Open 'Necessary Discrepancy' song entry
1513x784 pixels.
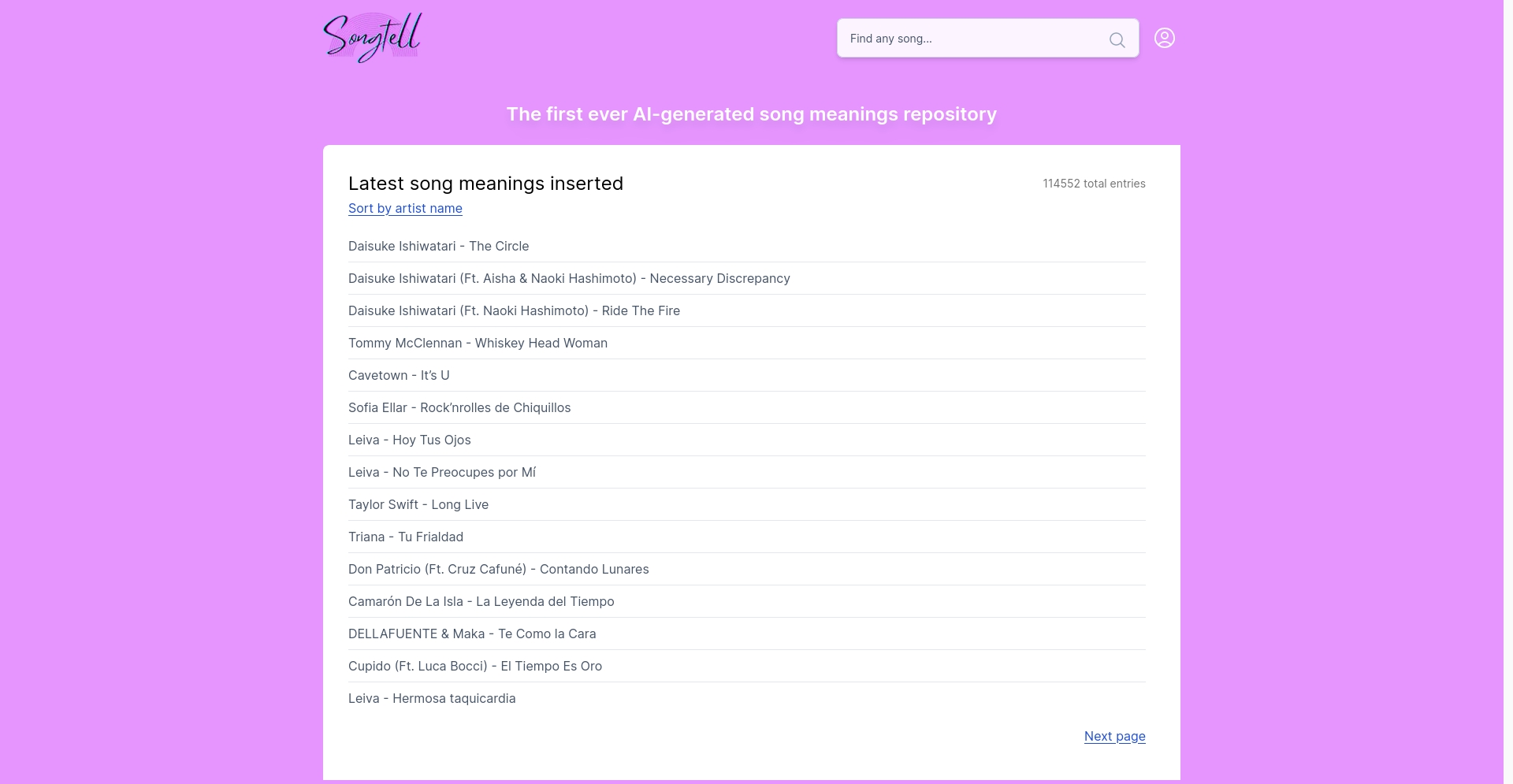click(x=569, y=278)
